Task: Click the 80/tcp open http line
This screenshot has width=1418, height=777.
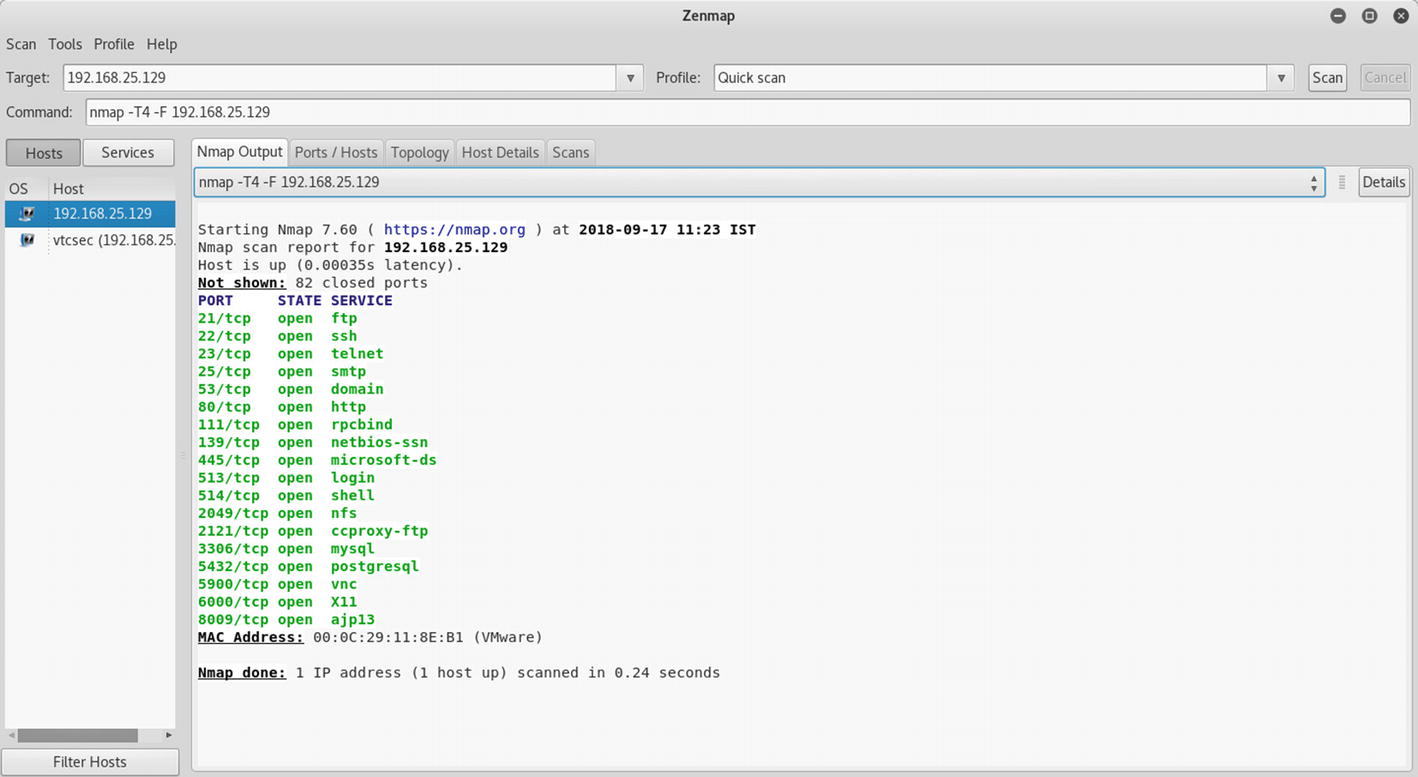Action: [x=282, y=407]
